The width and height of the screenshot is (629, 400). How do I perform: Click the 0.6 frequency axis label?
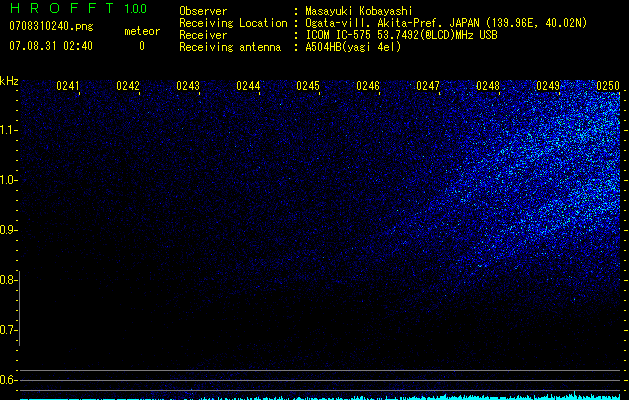8,380
